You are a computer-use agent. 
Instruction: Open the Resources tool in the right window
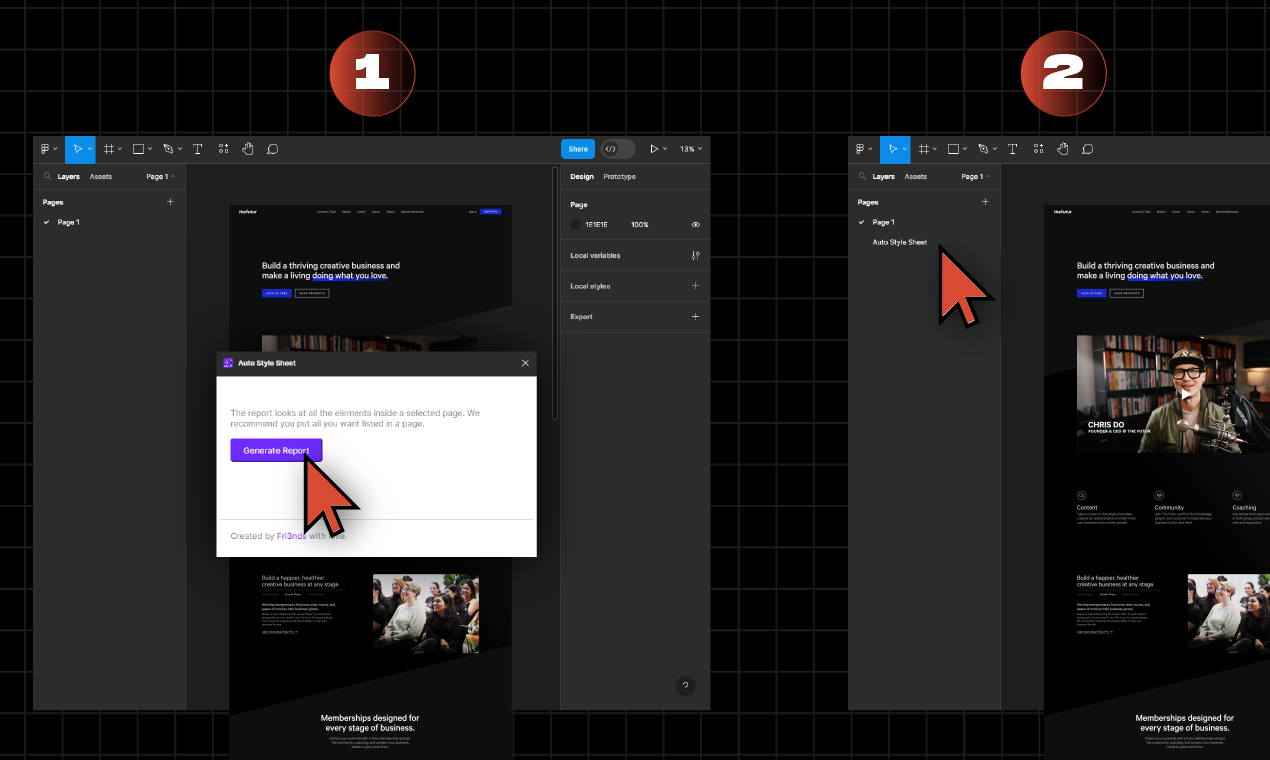click(x=1038, y=149)
